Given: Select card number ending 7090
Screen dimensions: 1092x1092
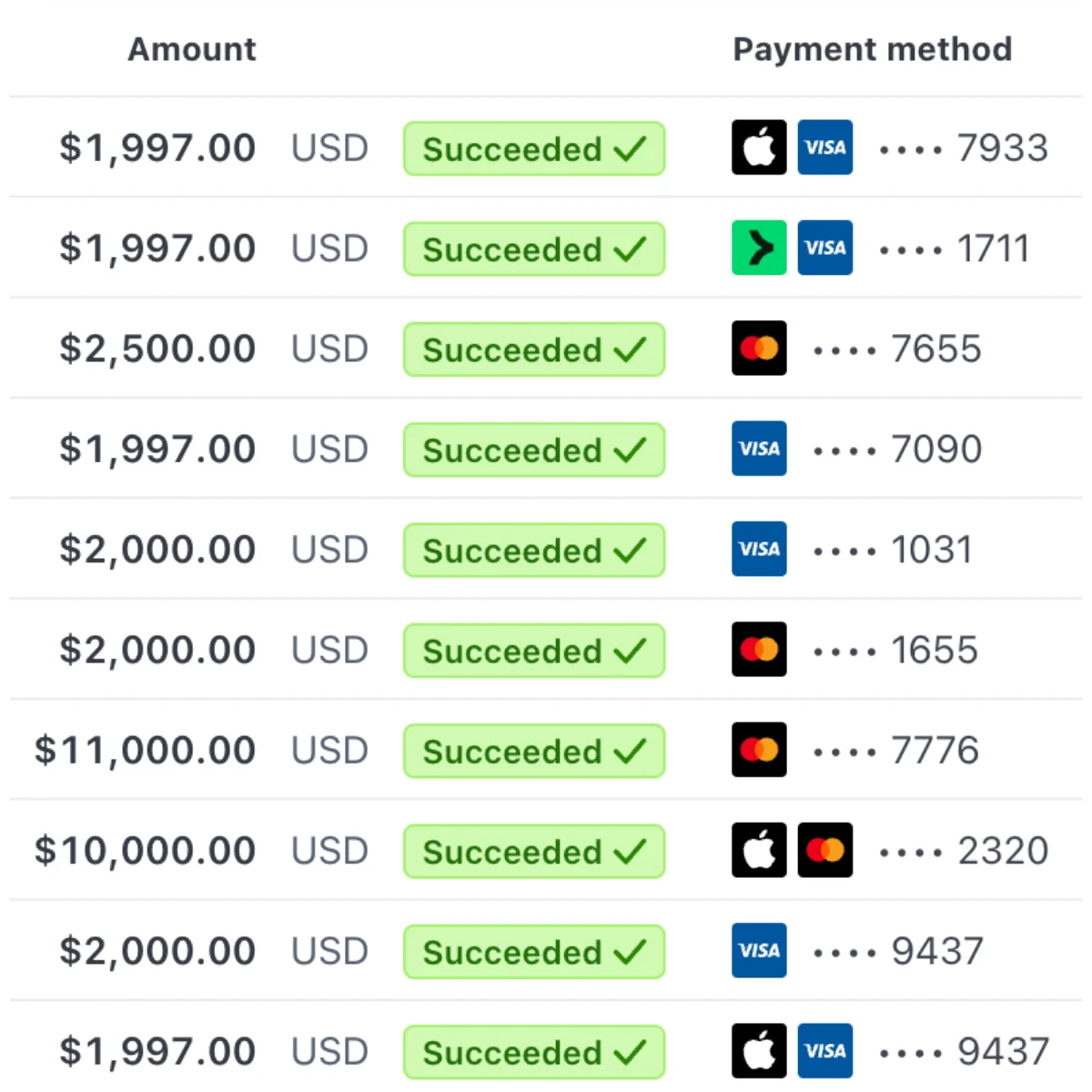Looking at the screenshot, I should tap(935, 450).
